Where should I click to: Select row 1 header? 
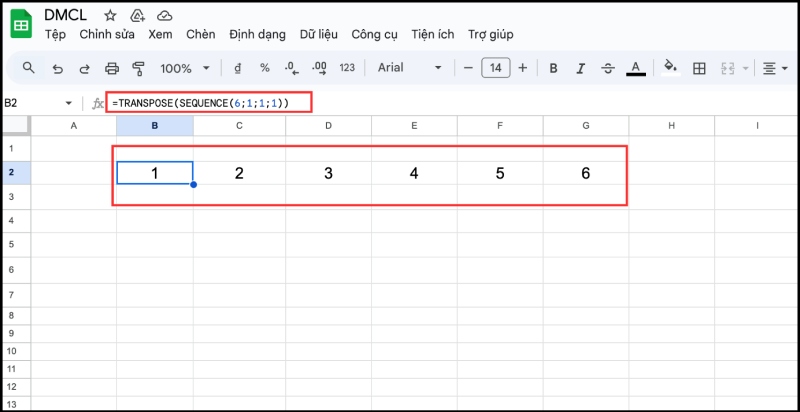click(16, 148)
